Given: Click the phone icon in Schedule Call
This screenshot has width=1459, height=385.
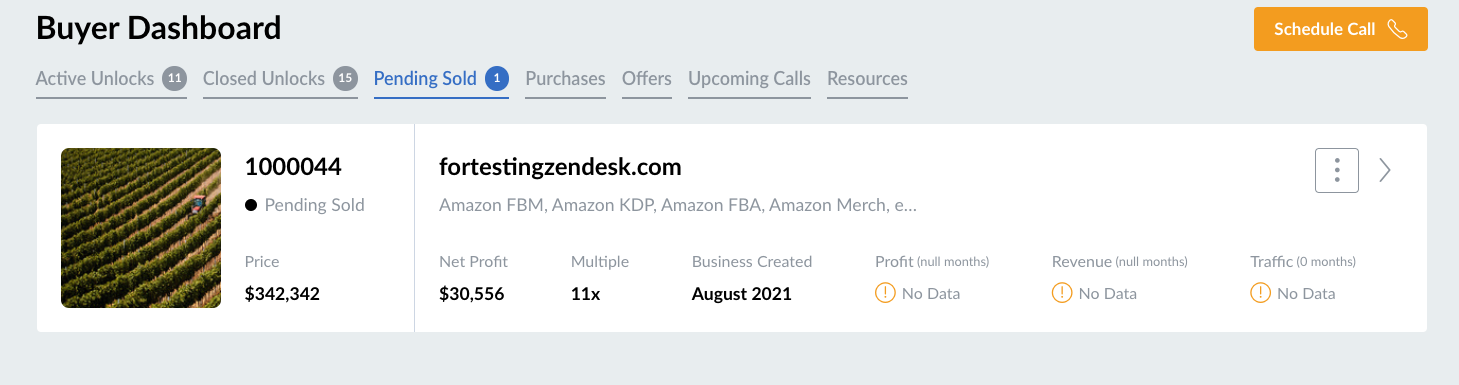Looking at the screenshot, I should click(1398, 29).
